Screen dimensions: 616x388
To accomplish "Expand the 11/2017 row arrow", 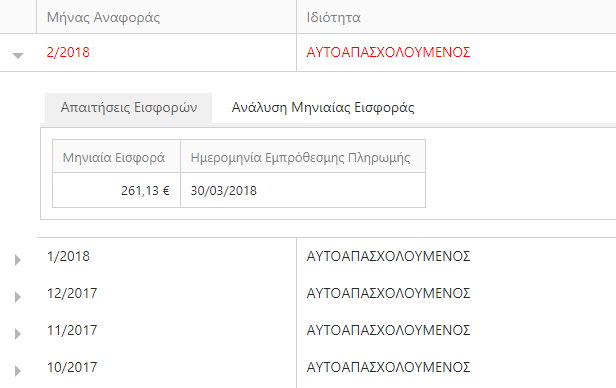I will tap(18, 334).
